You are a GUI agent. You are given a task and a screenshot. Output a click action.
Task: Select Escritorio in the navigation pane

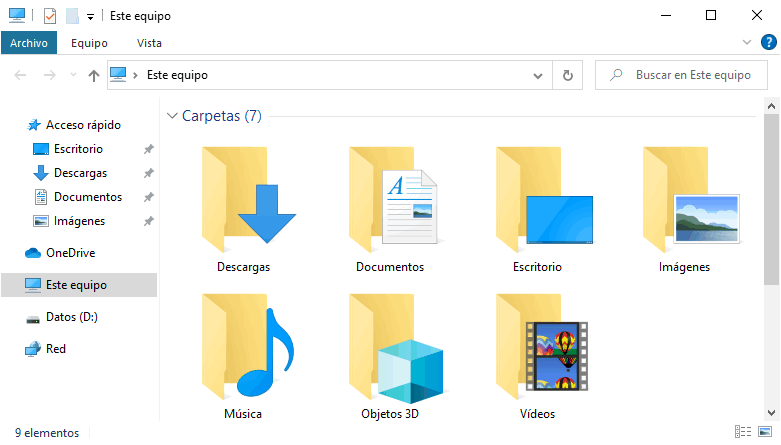tap(78, 149)
